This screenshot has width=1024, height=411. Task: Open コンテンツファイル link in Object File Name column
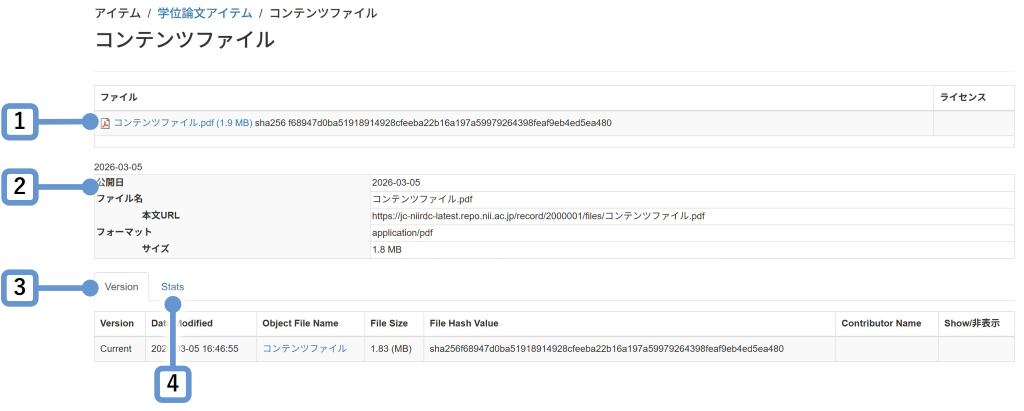click(x=304, y=349)
